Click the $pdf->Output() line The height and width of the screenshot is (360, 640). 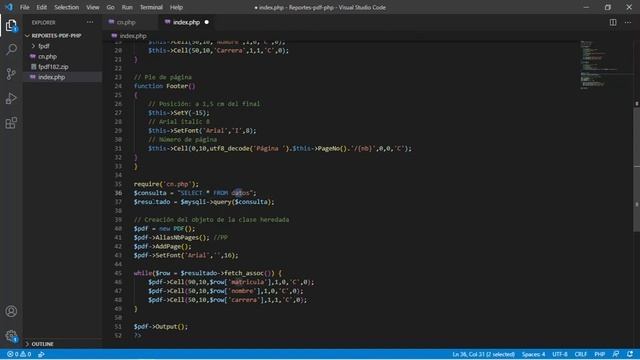161,327
